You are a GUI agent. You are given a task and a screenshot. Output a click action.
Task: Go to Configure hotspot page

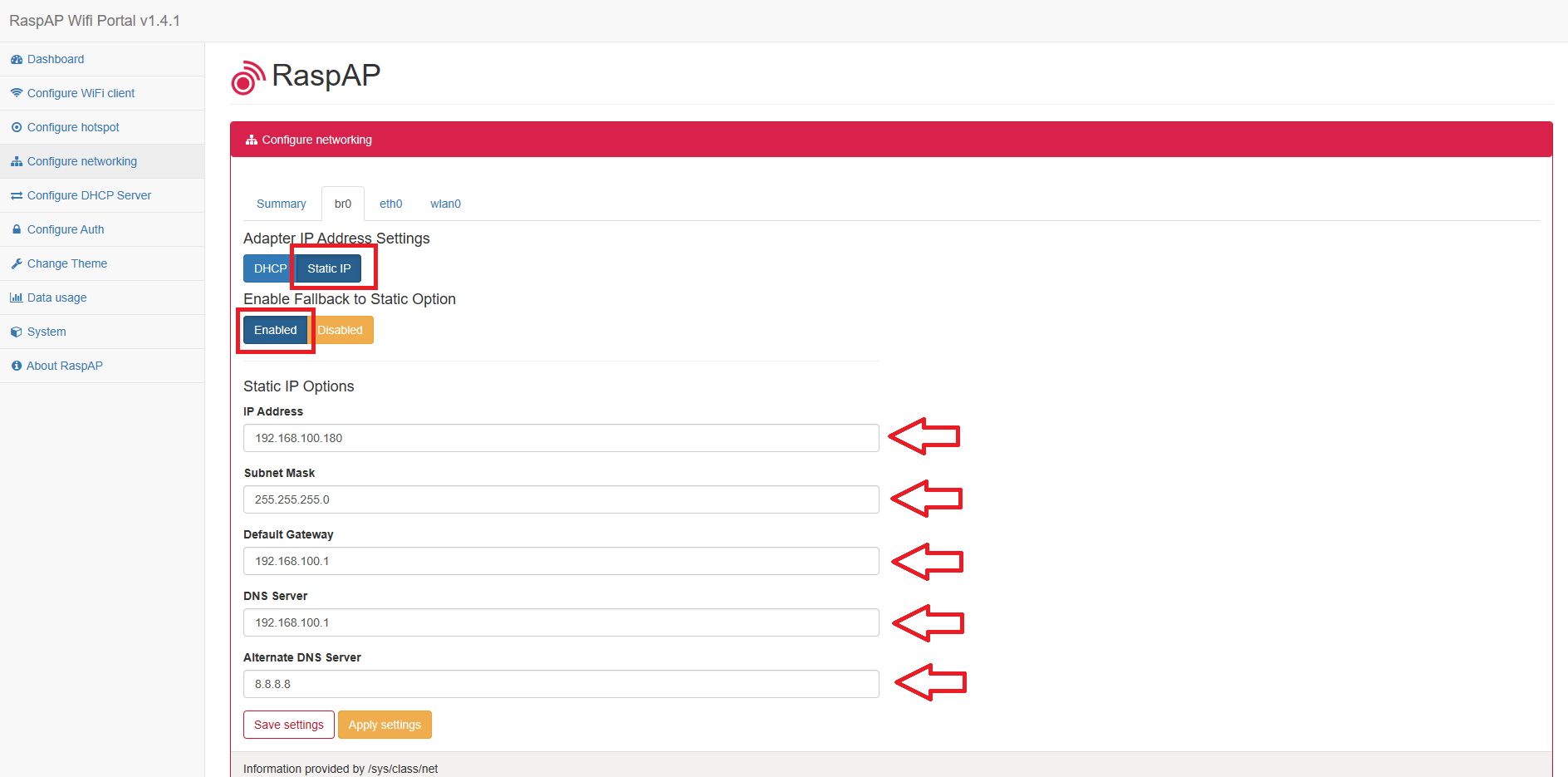tap(73, 127)
